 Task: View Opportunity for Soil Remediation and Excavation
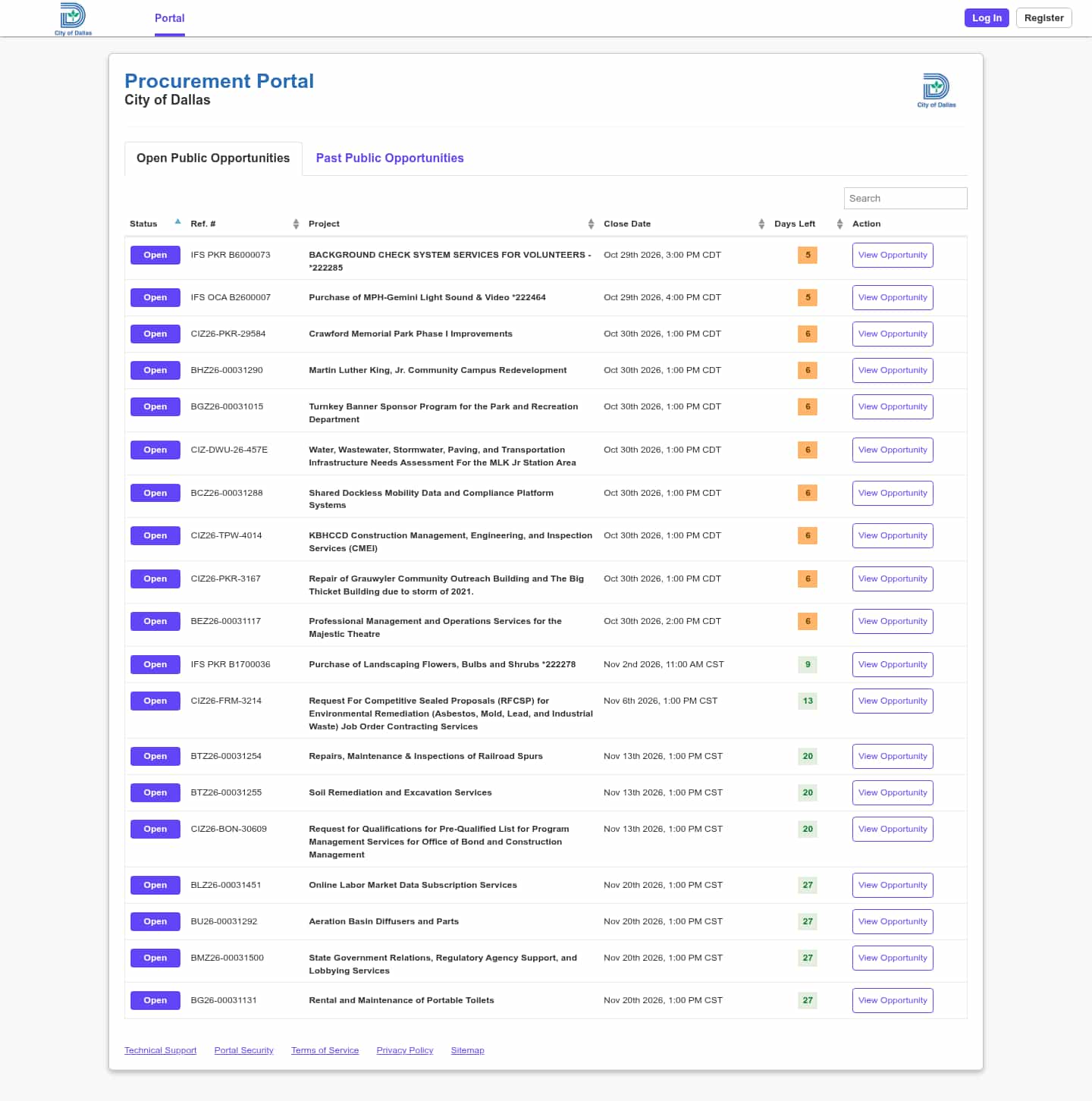(893, 792)
